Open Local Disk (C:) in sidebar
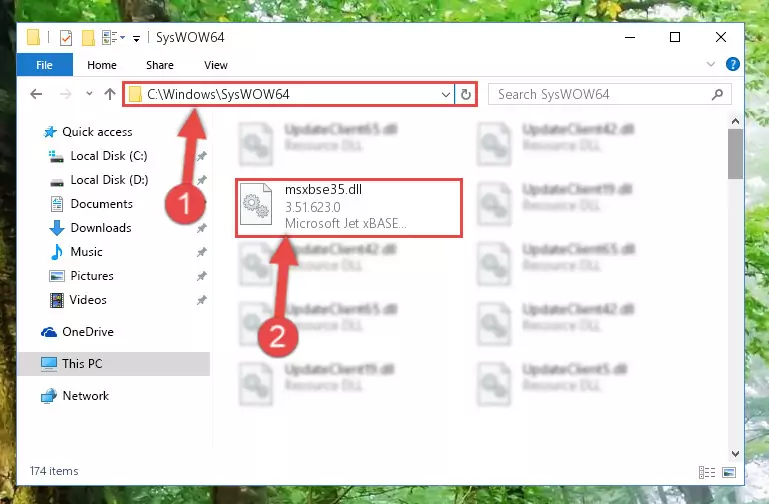769x504 pixels. (x=109, y=155)
